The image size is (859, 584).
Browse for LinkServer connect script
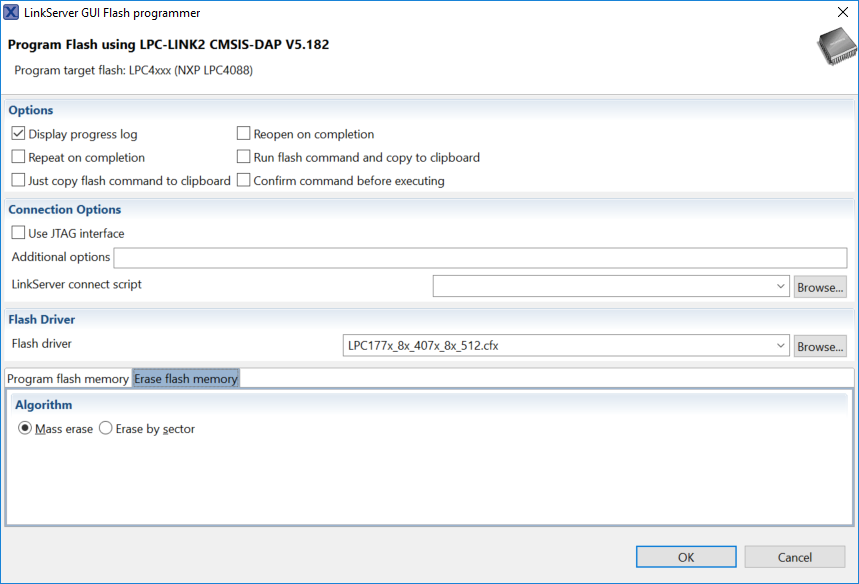(x=820, y=287)
